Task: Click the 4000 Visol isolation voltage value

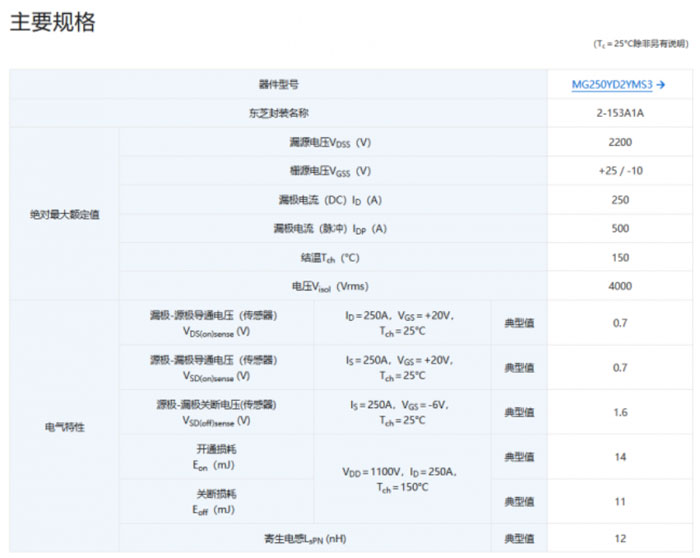Action: coord(619,286)
